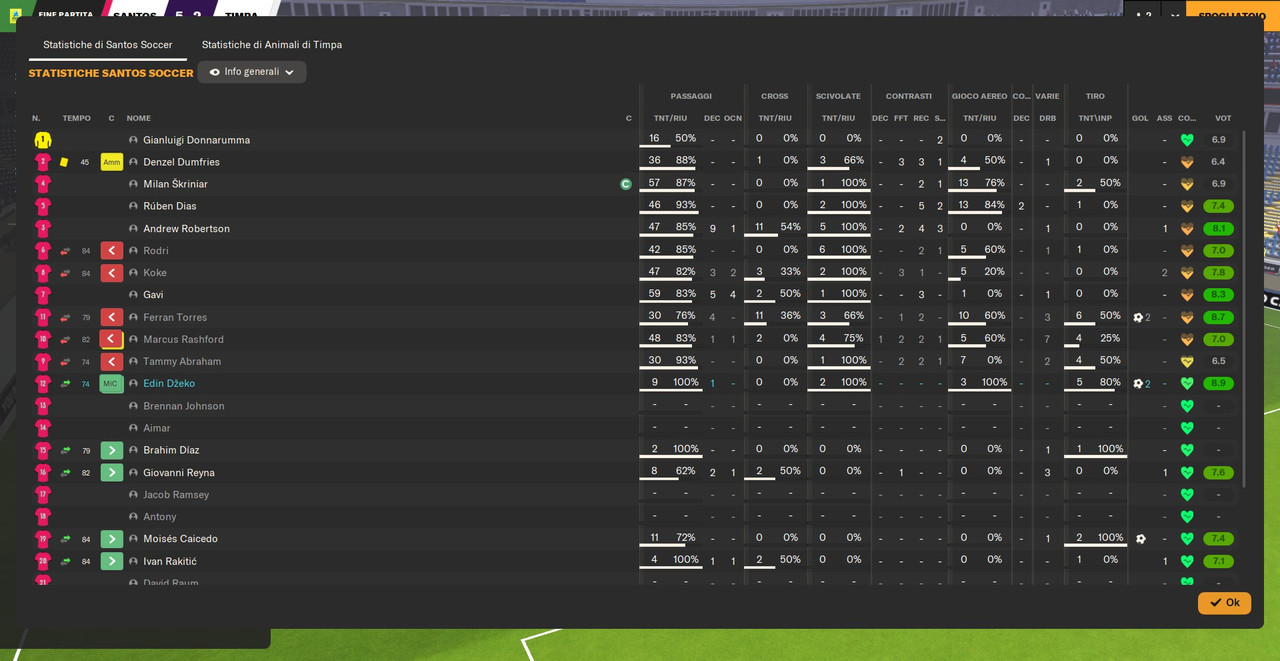
Task: Click the goal ball icon in Ferran Torres' row
Action: pyautogui.click(x=1138, y=317)
